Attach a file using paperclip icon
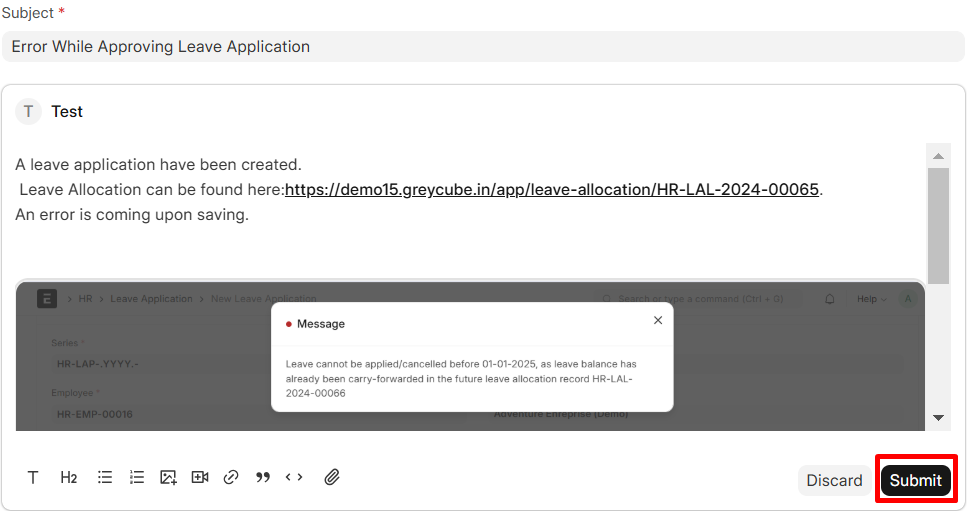972x511 pixels. point(332,477)
